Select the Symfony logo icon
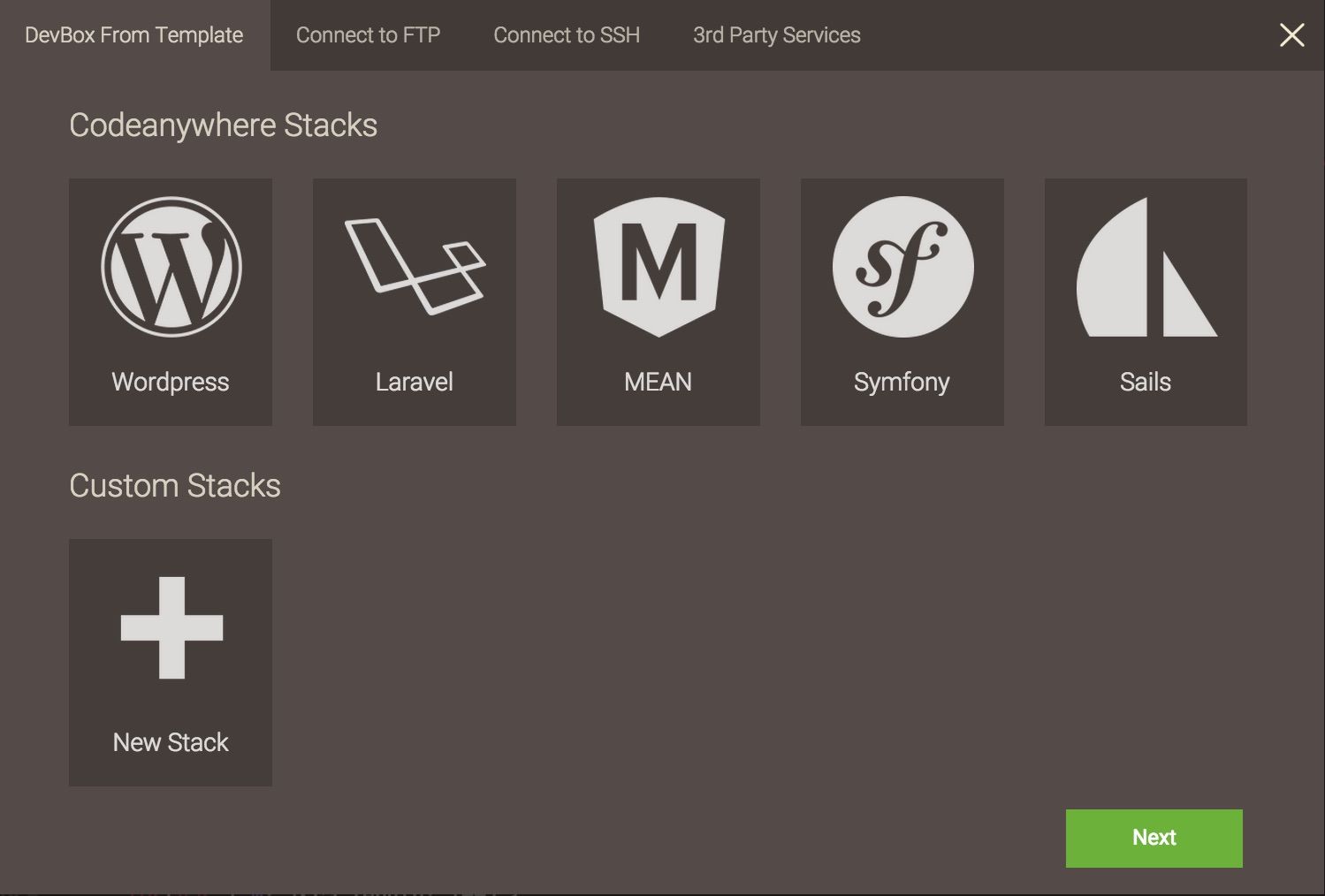The image size is (1325, 896). coord(902,267)
